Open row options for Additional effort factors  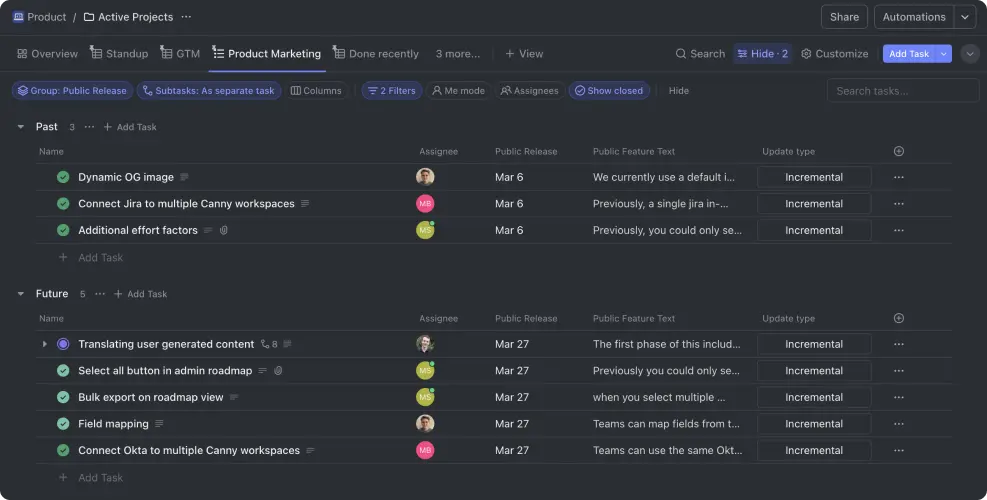(x=899, y=230)
